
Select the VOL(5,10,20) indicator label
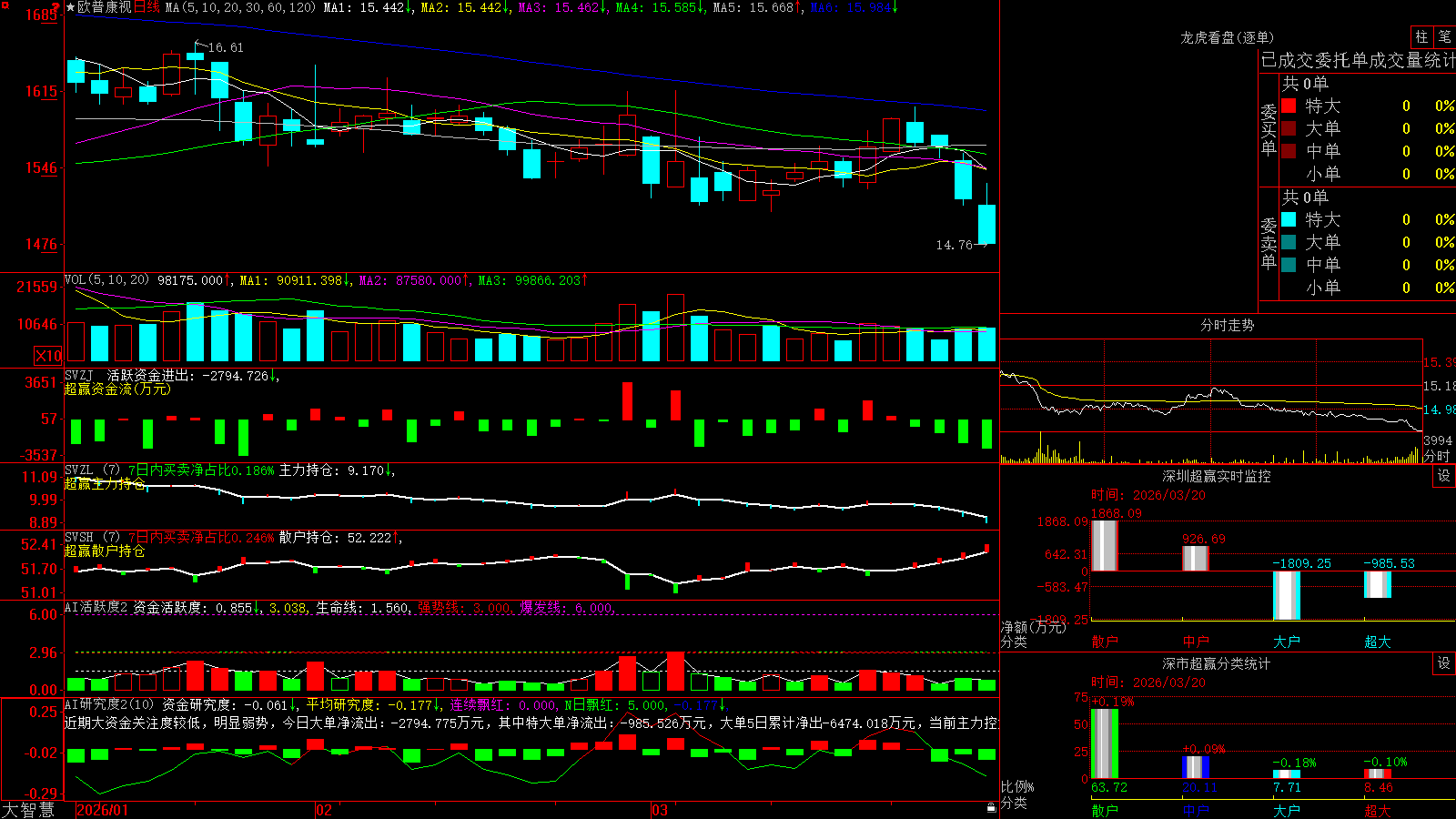[106, 280]
